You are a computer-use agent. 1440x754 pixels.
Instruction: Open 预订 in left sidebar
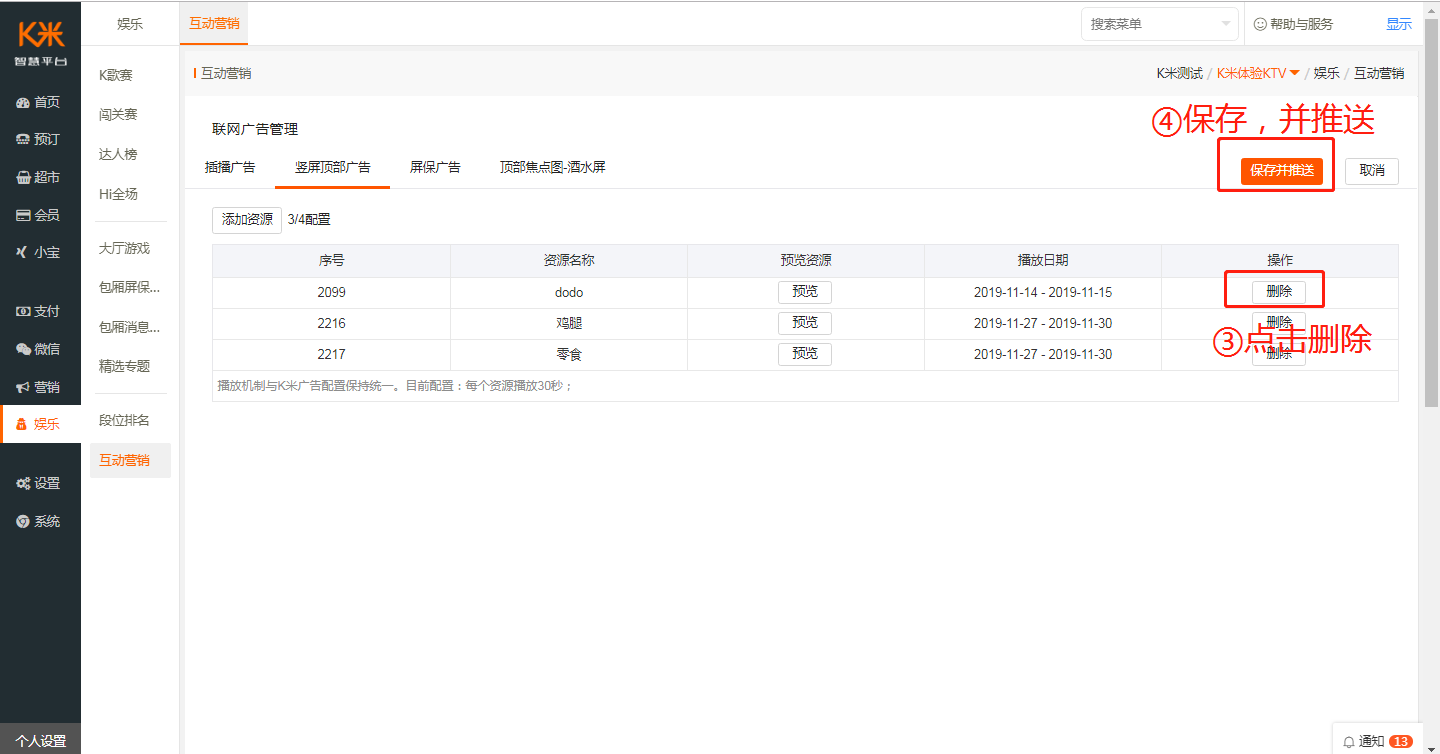pos(40,139)
